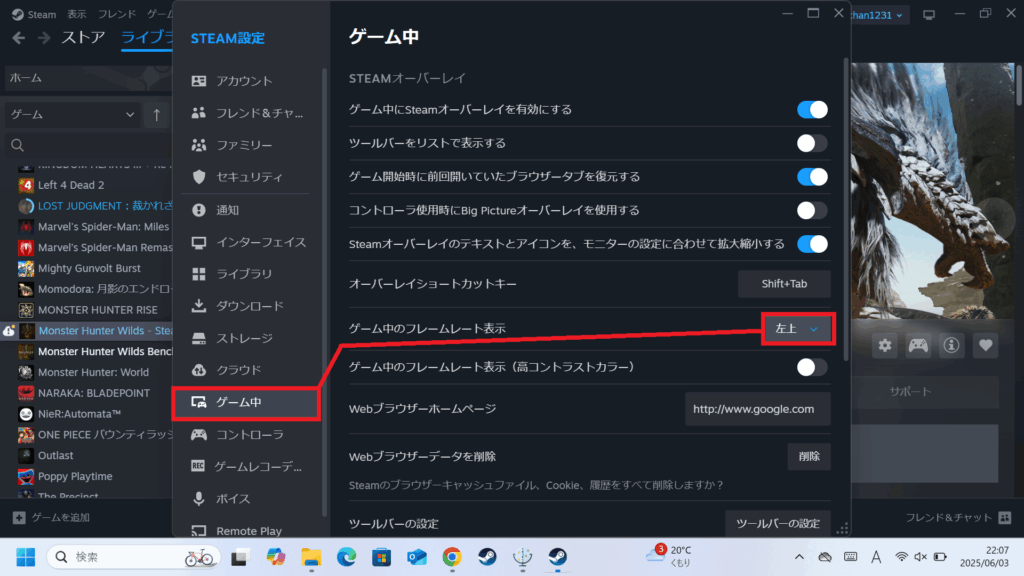Open the 表示 menu

tap(77, 14)
